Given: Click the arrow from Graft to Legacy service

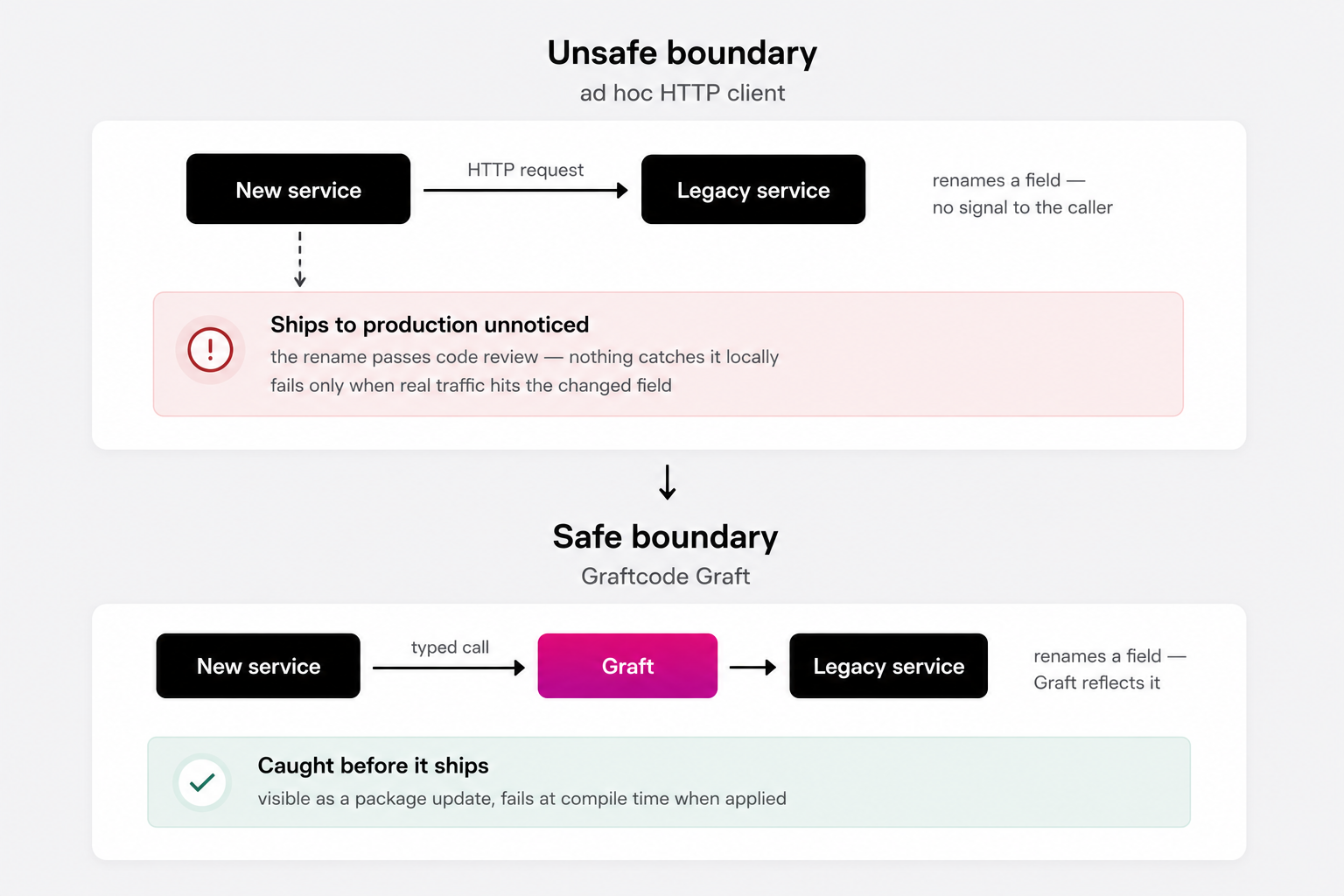Looking at the screenshot, I should click(753, 668).
